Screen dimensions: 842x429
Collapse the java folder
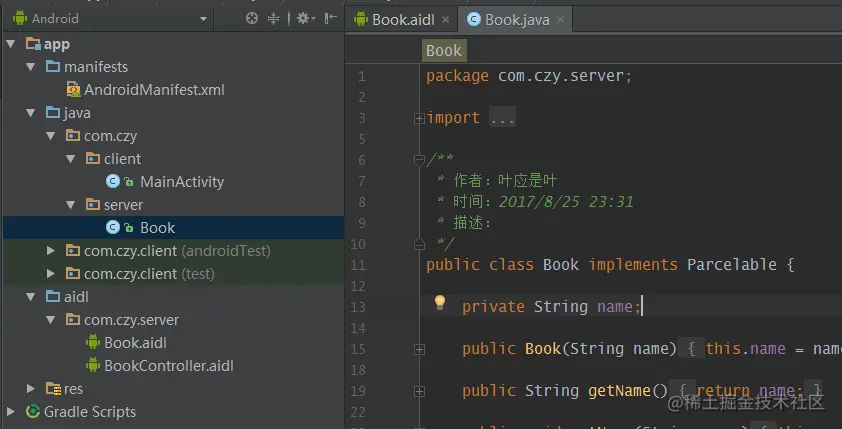coord(31,113)
